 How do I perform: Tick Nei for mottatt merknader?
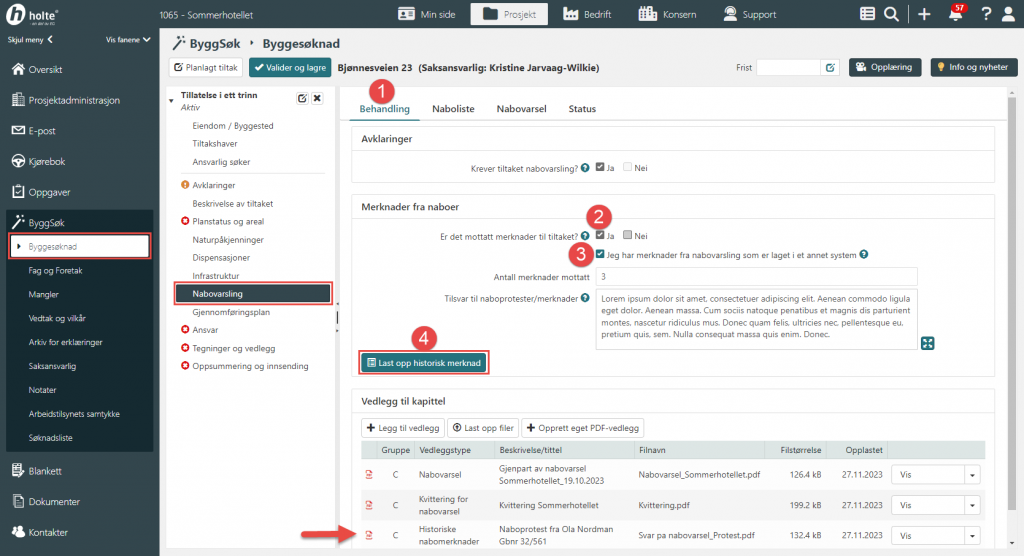point(628,236)
